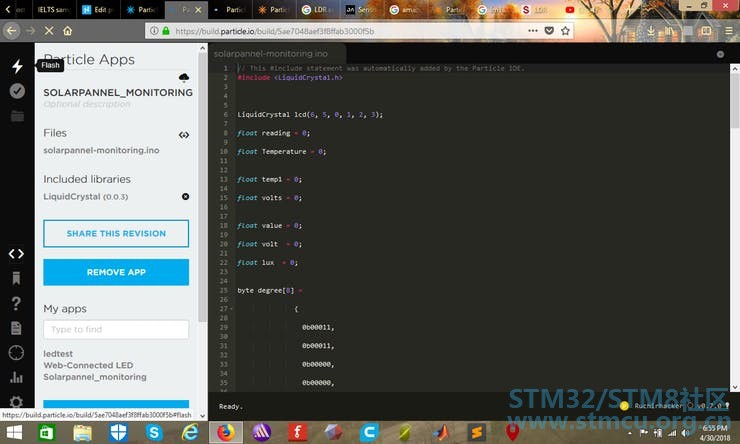Screen dimensions: 740x444
Task: Click the Verify checkmark icon in sidebar
Action: click(x=16, y=91)
